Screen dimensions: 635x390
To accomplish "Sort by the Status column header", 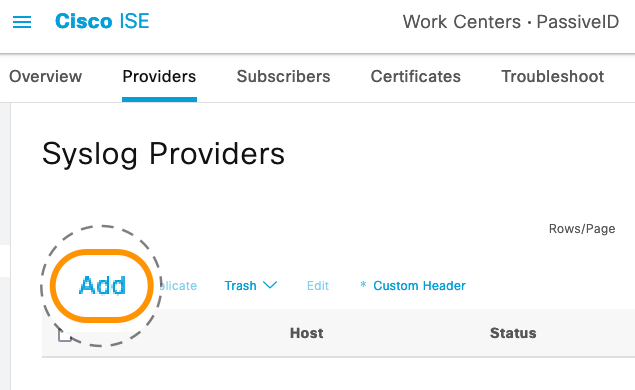I will [513, 333].
